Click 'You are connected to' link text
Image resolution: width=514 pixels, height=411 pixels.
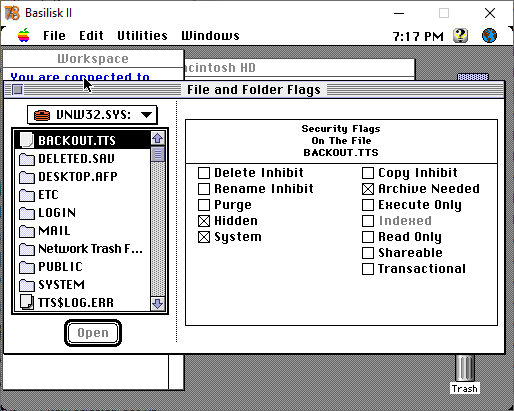point(80,77)
